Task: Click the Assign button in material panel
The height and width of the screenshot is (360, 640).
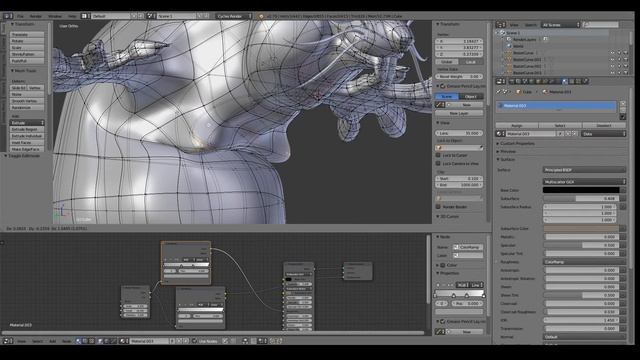Action: [x=517, y=126]
